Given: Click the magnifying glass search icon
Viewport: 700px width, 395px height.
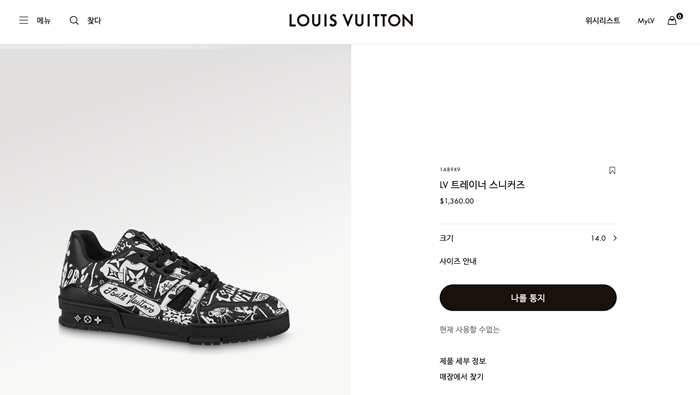Looking at the screenshot, I should point(74,20).
